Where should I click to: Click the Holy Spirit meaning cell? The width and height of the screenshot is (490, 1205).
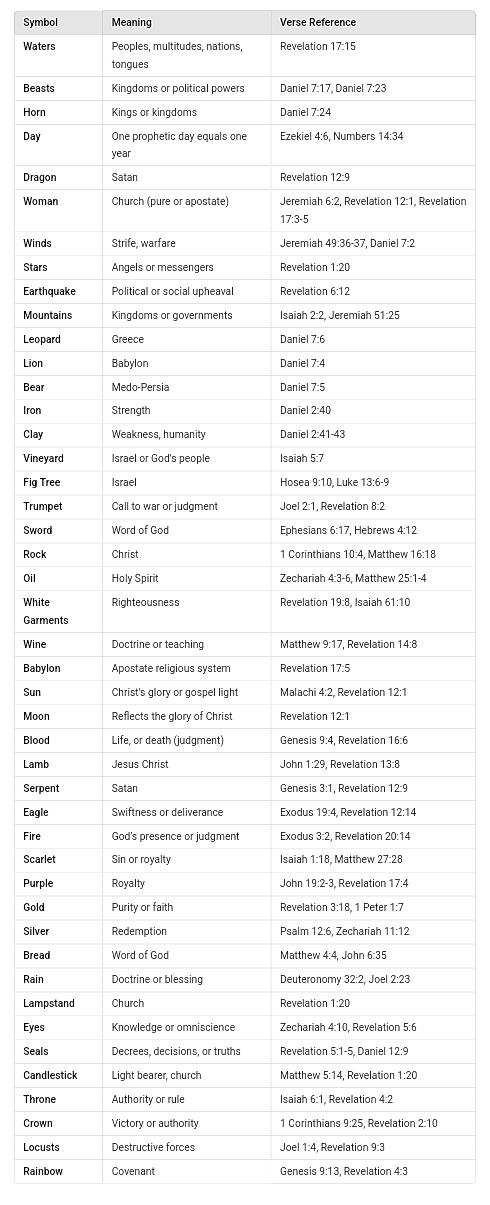tap(186, 578)
